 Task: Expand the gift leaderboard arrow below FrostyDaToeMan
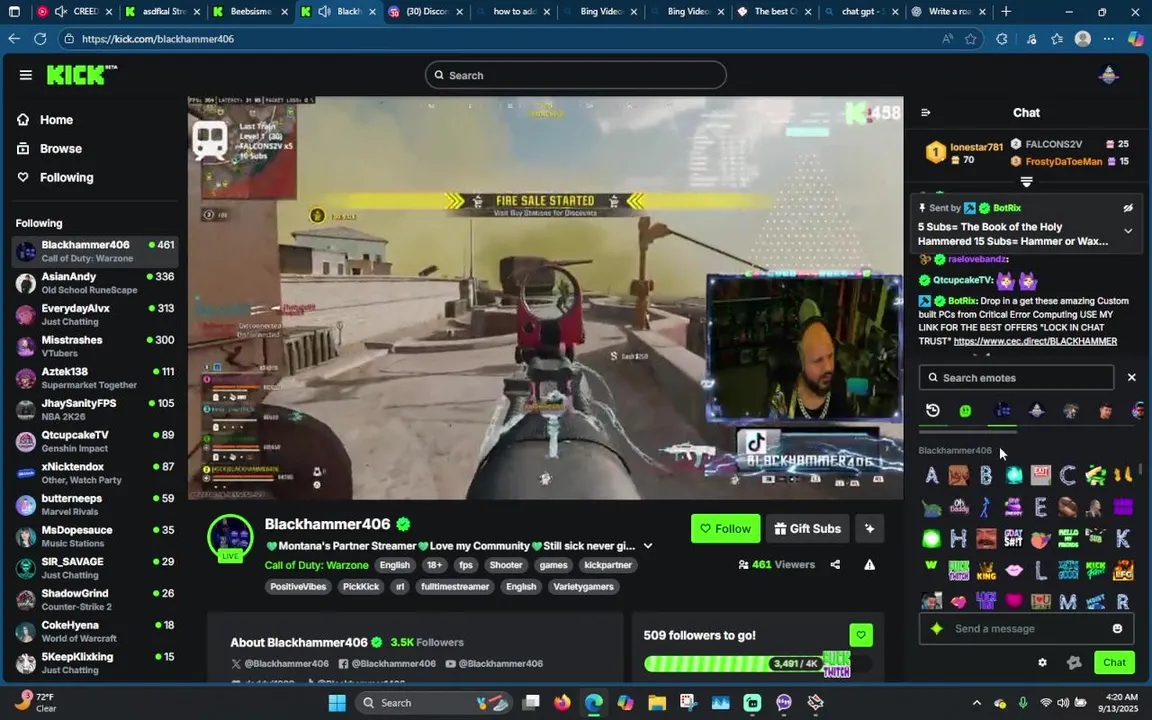1026,181
